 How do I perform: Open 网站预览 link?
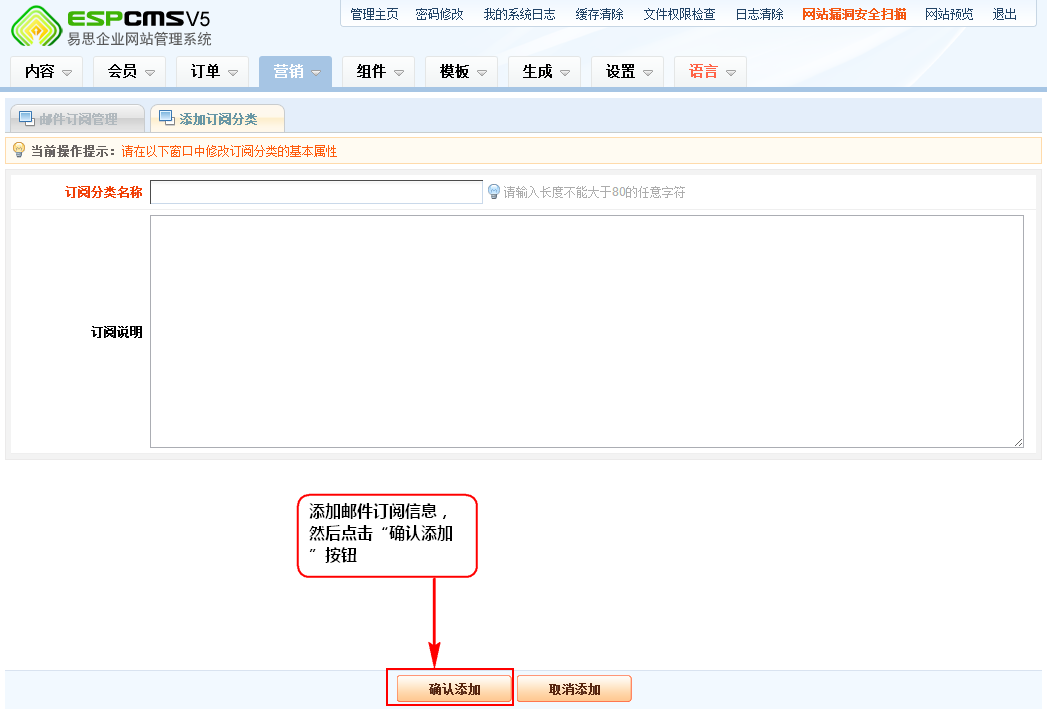click(x=949, y=14)
